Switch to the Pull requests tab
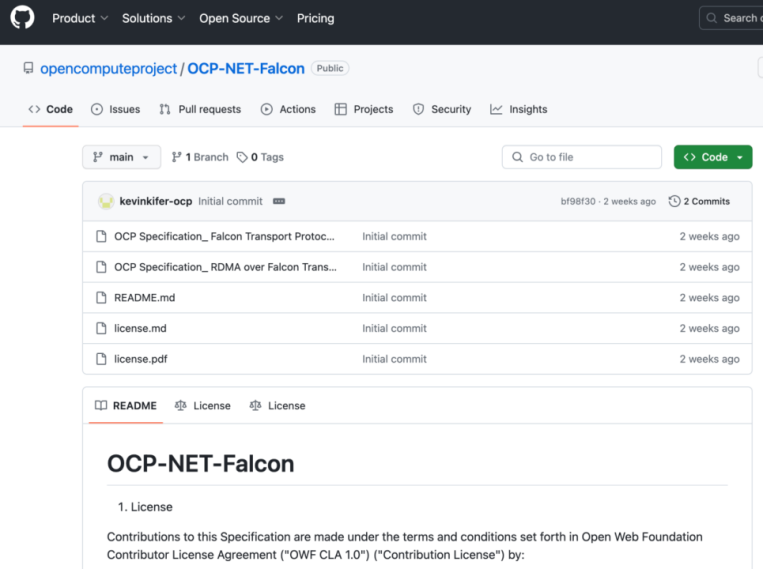The width and height of the screenshot is (763, 569). 200,109
